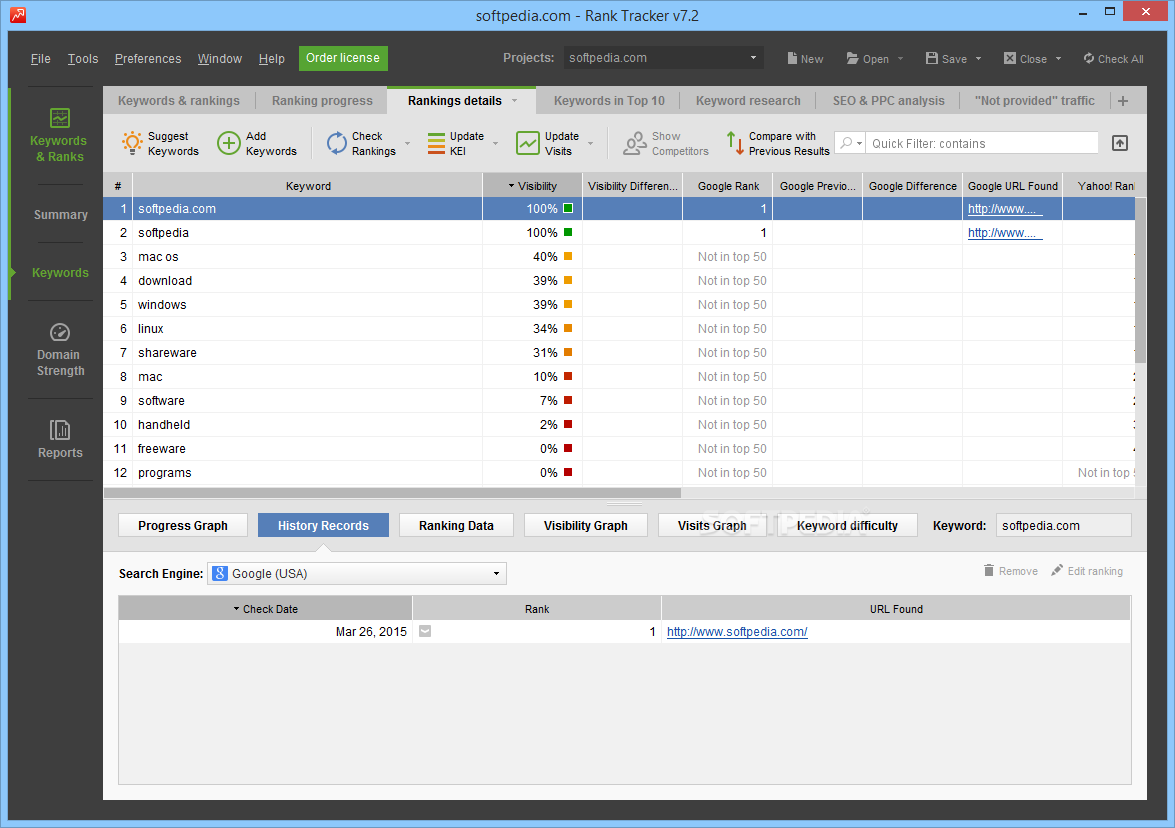
Task: Open the Keywords & Ranks sidebar module
Action: tap(59, 135)
